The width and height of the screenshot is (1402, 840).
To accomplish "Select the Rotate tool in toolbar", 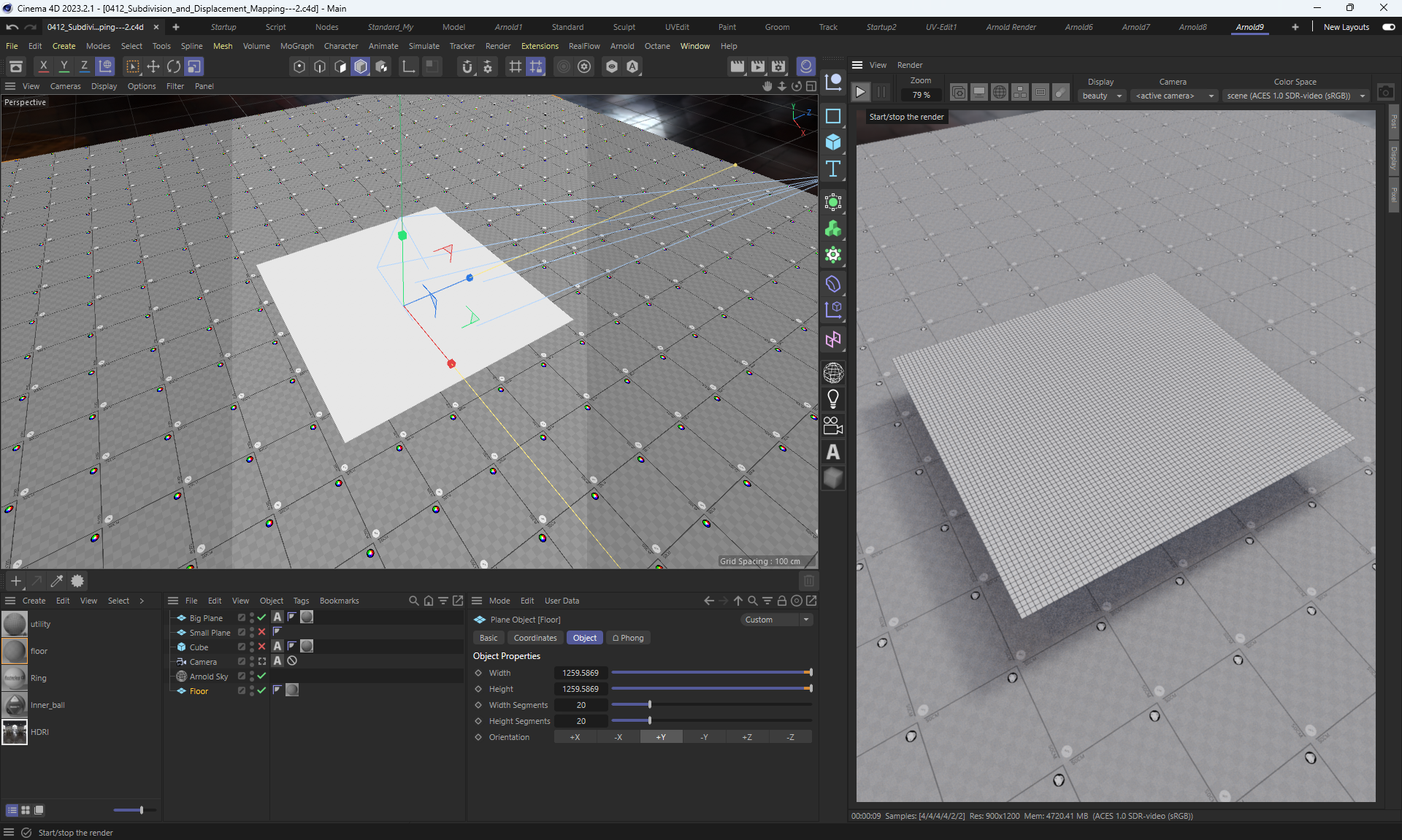I will click(174, 66).
